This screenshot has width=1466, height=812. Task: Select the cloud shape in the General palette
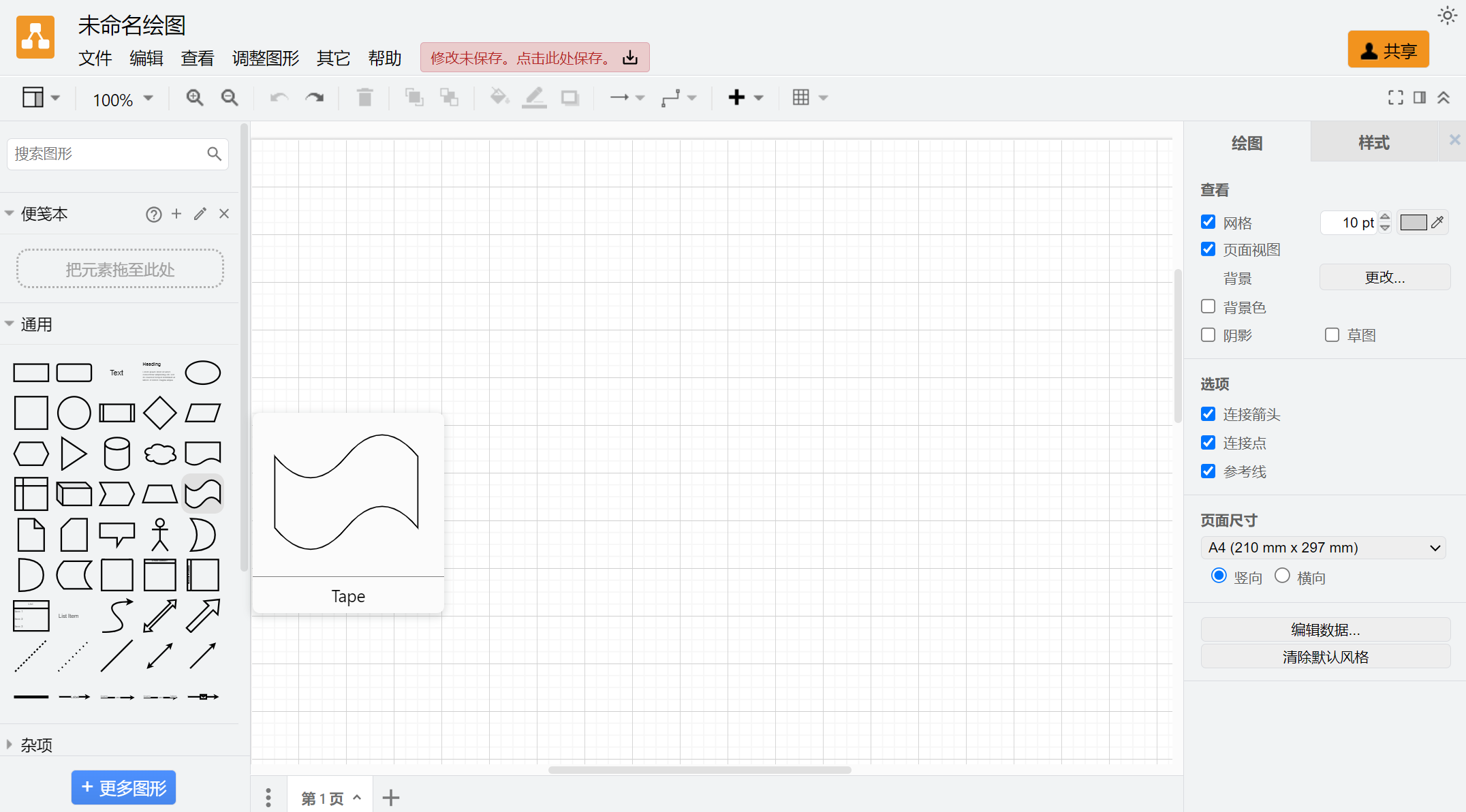tap(160, 454)
